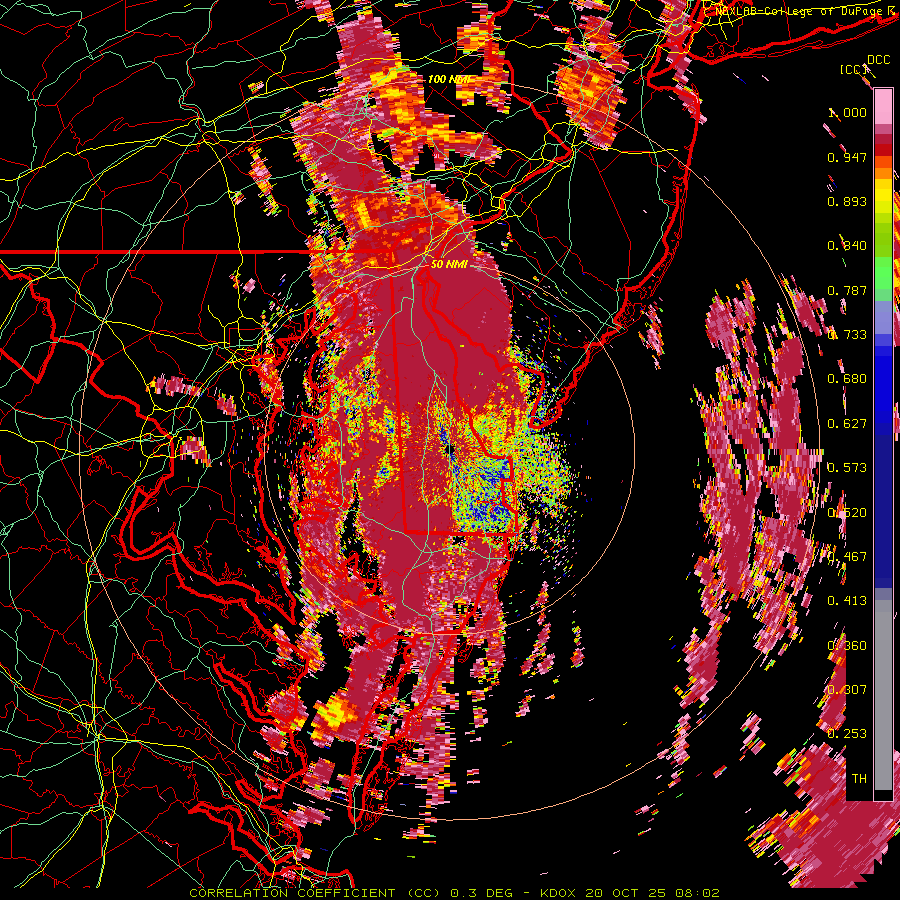The height and width of the screenshot is (900, 900).
Task: Click the 0.307 scale value
Action: click(x=847, y=690)
